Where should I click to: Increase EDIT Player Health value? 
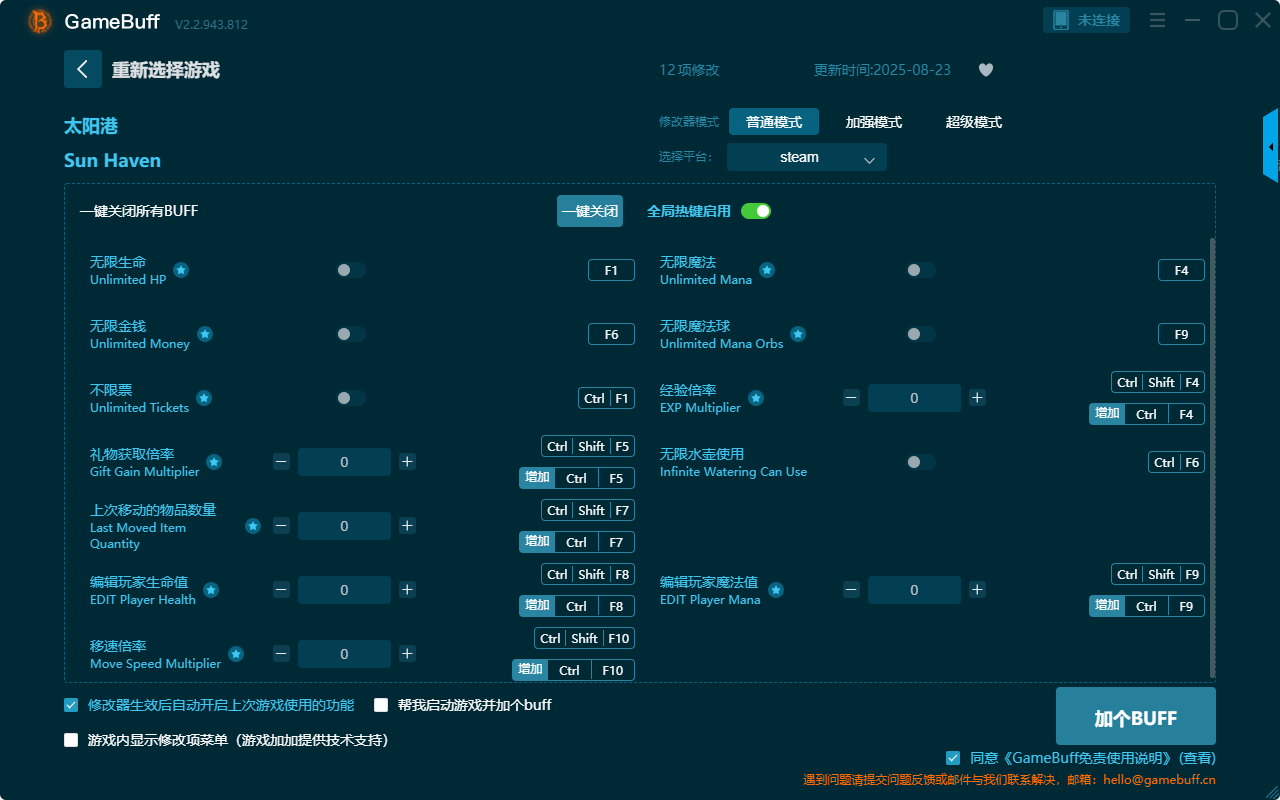(x=407, y=590)
